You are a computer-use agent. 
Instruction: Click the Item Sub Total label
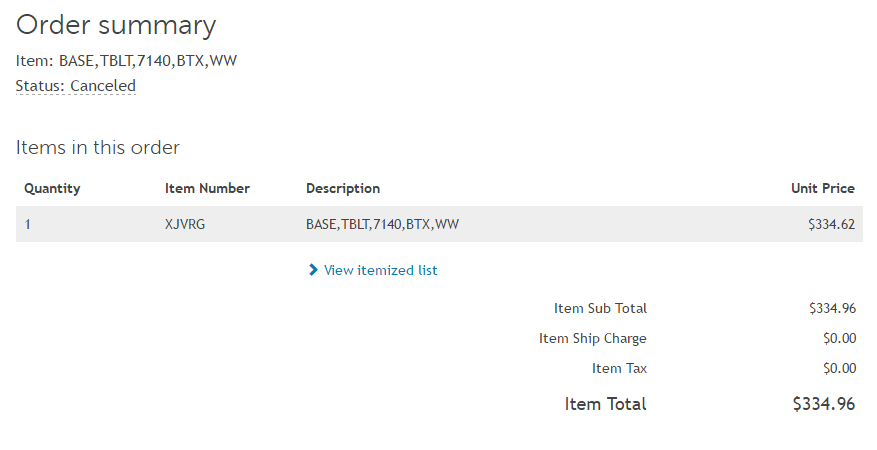600,308
